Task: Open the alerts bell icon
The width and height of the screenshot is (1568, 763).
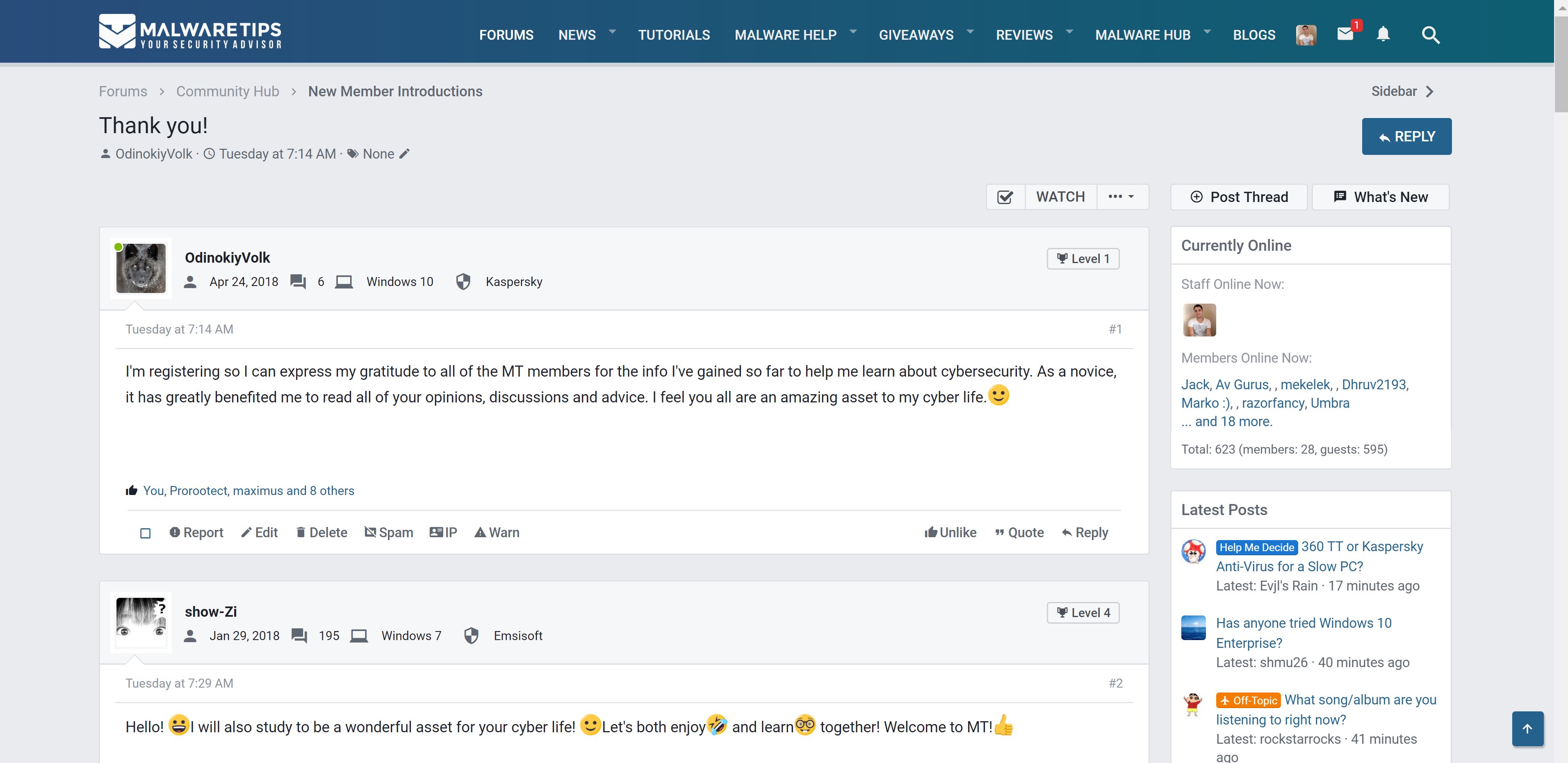Action: click(x=1383, y=34)
